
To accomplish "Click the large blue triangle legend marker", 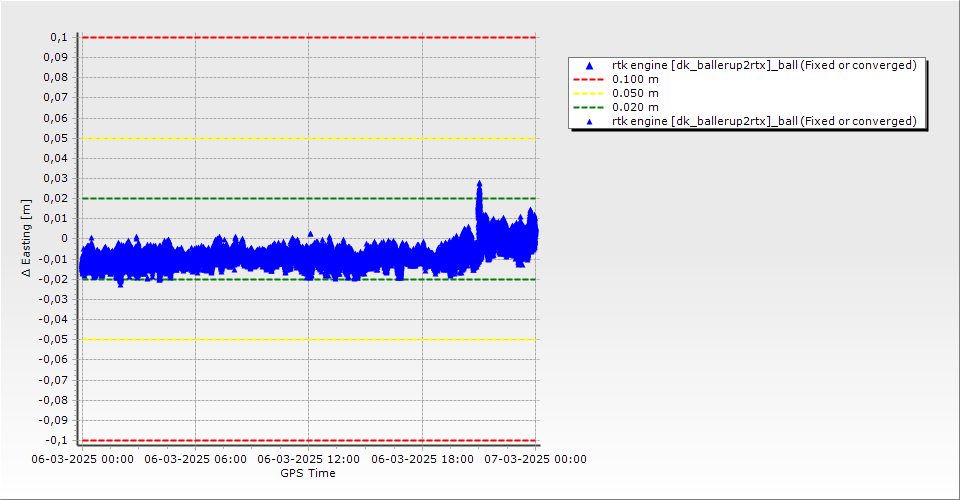I will [x=590, y=65].
